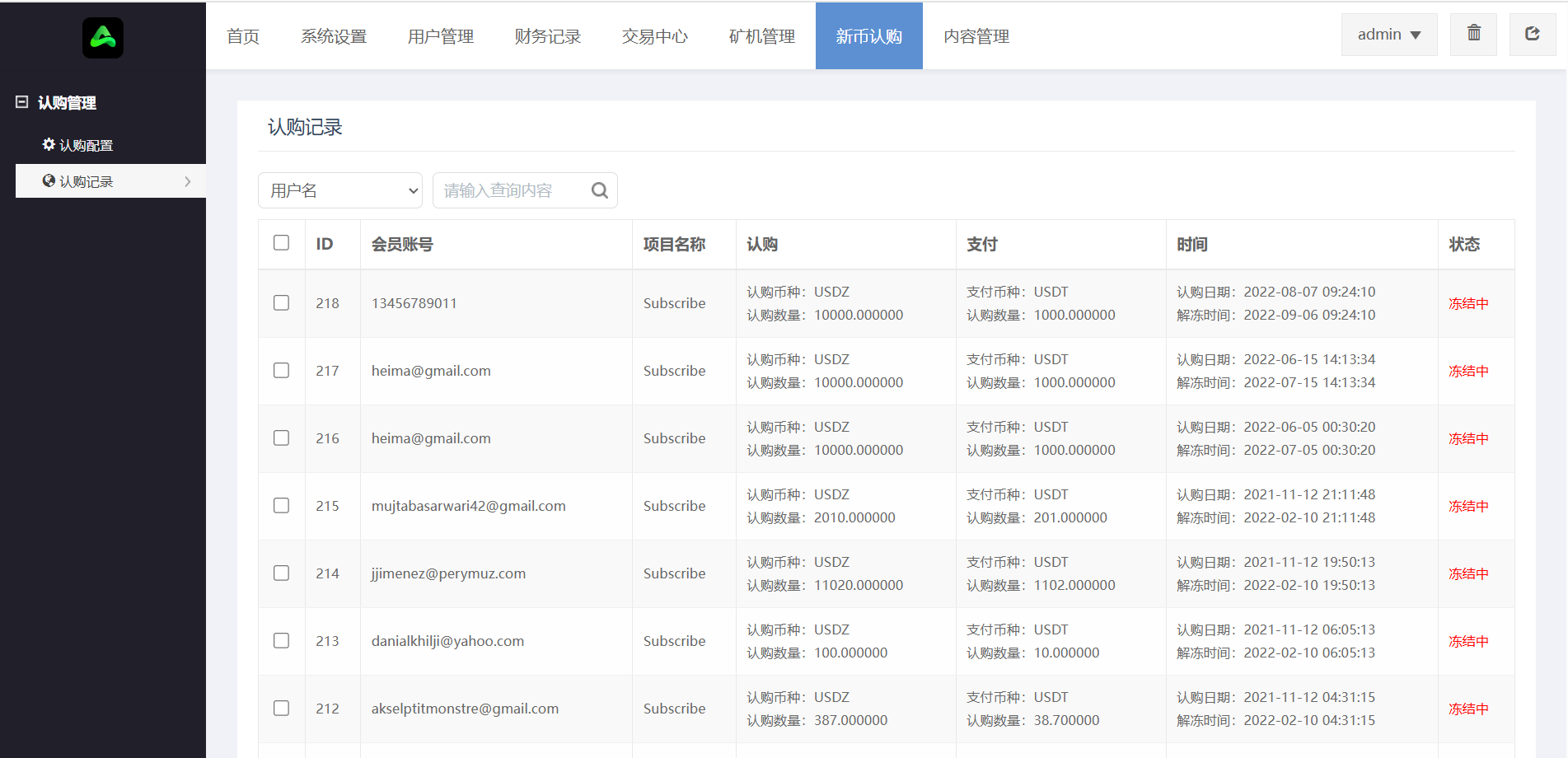Screen dimensions: 1568x758
Task: Click the trash can icon in header
Action: point(1473,33)
